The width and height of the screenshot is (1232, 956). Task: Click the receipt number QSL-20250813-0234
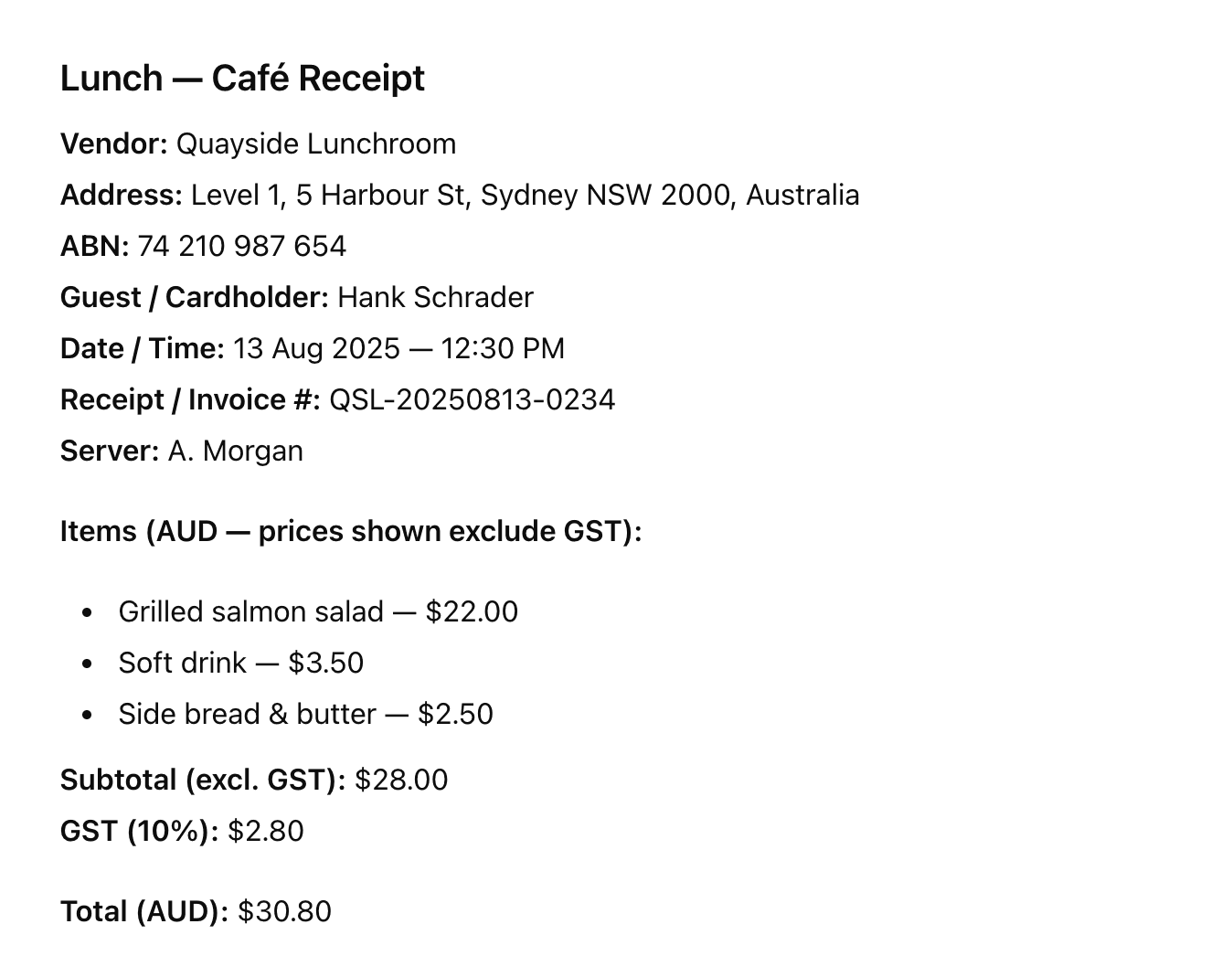[472, 400]
